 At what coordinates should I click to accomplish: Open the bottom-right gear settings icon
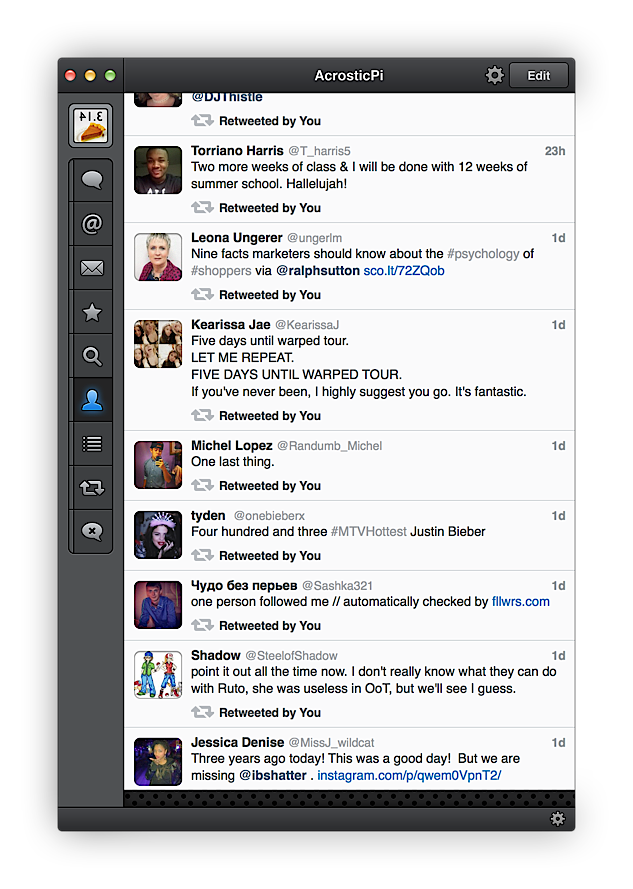coord(558,819)
